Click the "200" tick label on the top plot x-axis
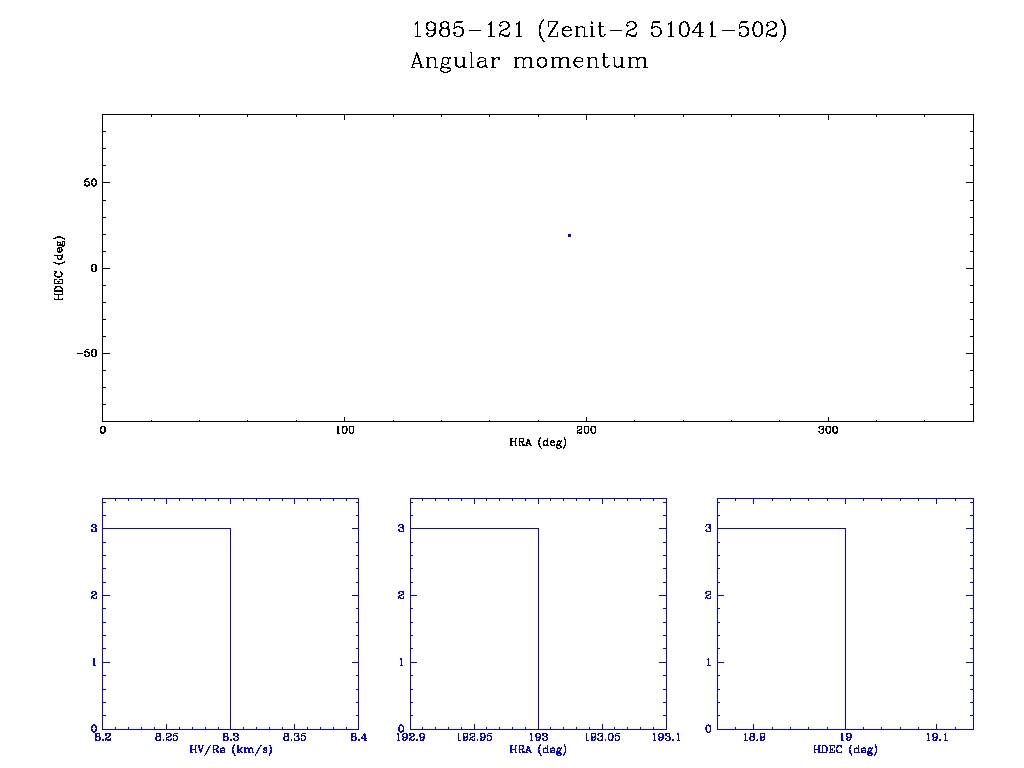This screenshot has height=768, width=1024. (x=586, y=430)
